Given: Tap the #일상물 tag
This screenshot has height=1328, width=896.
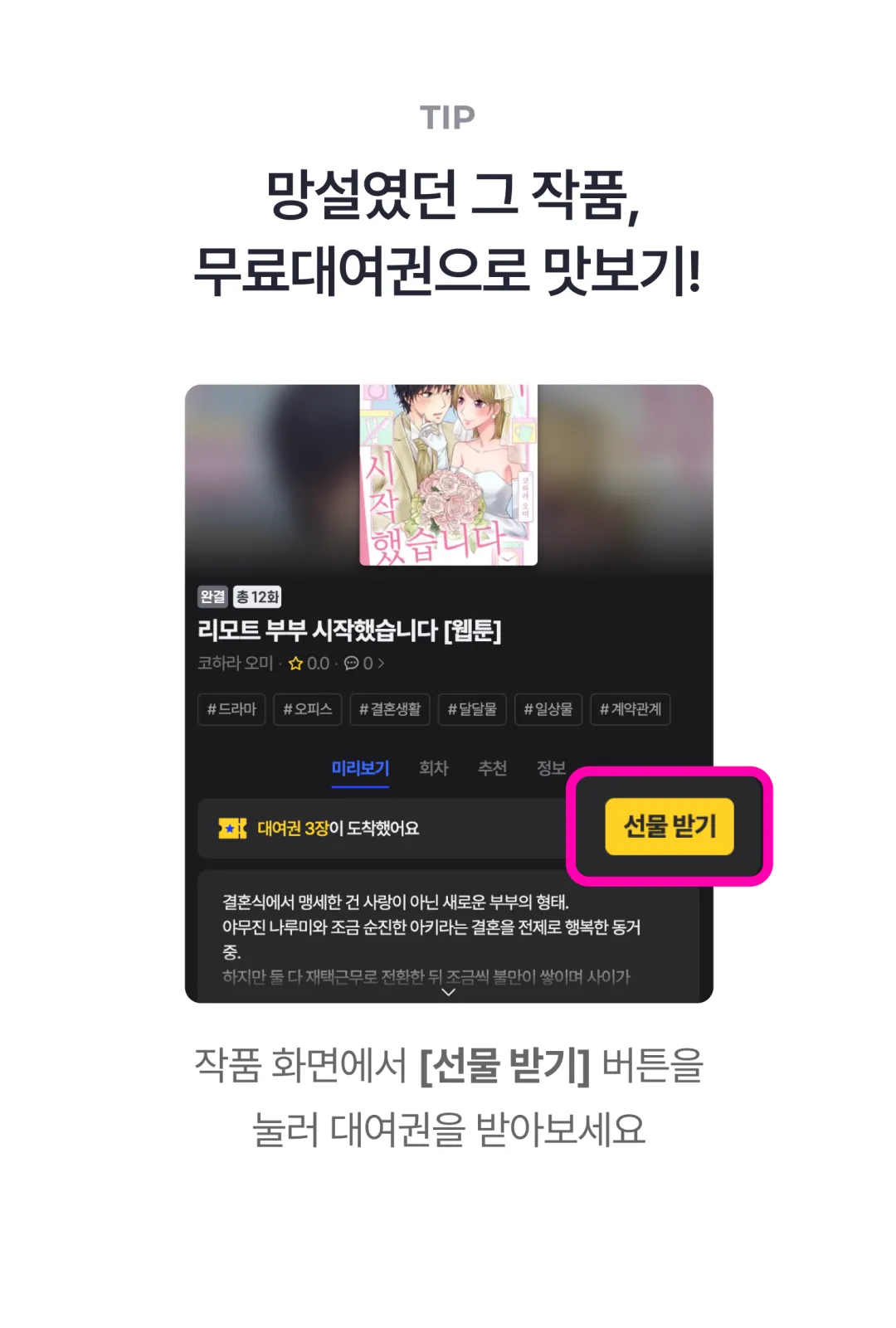Looking at the screenshot, I should pyautogui.click(x=548, y=709).
